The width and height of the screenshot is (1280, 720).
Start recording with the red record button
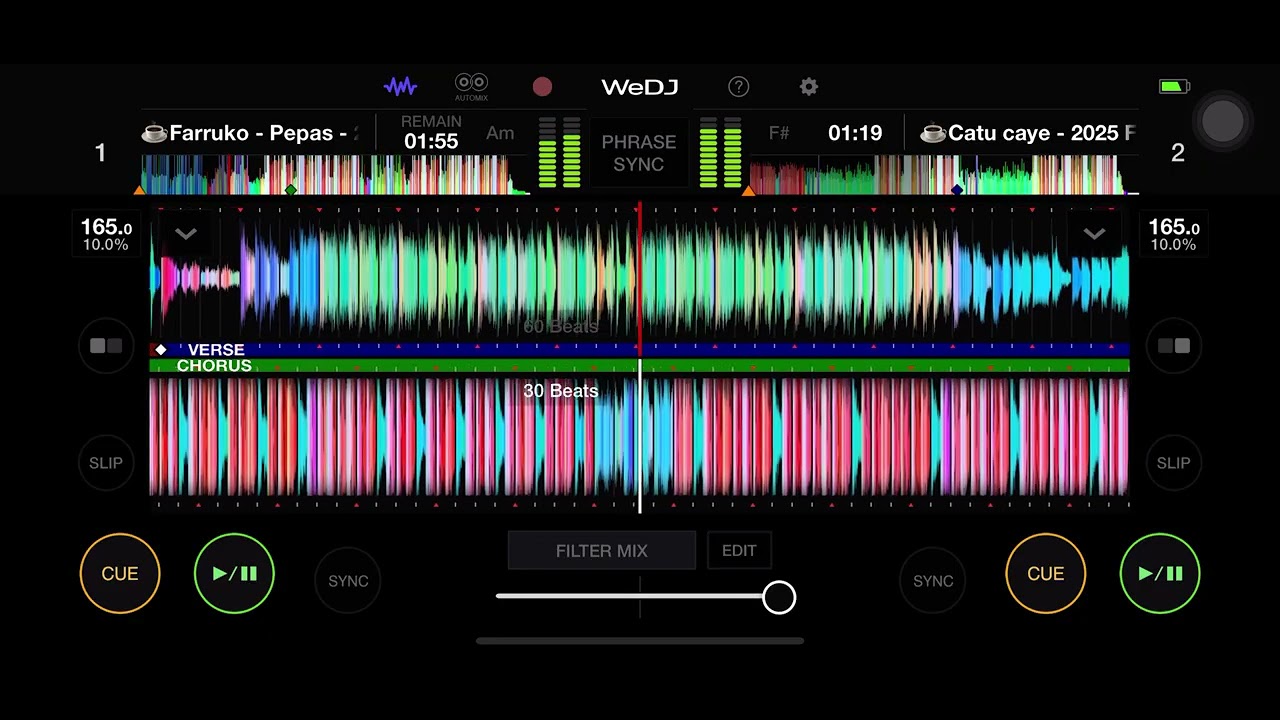pyautogui.click(x=542, y=87)
